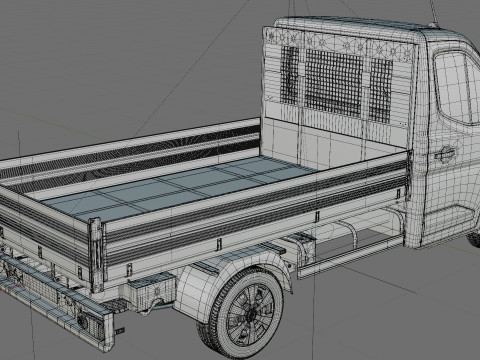Select the cab side window glass
480x360 pixels.
point(457,88)
